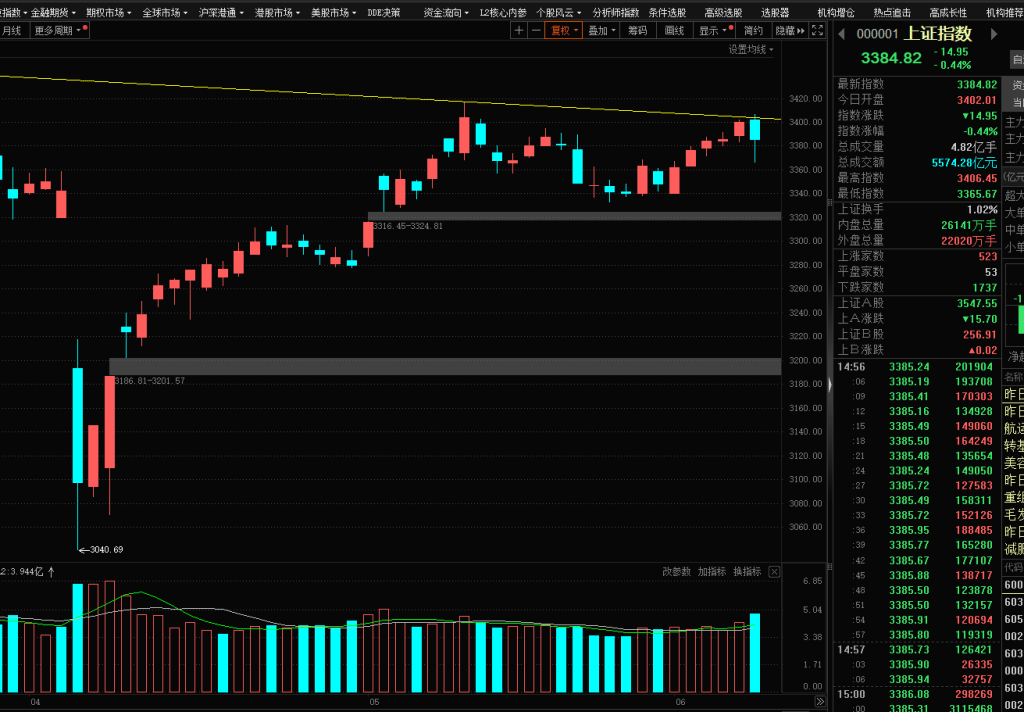
Task: Open 热点追击 menu item
Action: (892, 12)
